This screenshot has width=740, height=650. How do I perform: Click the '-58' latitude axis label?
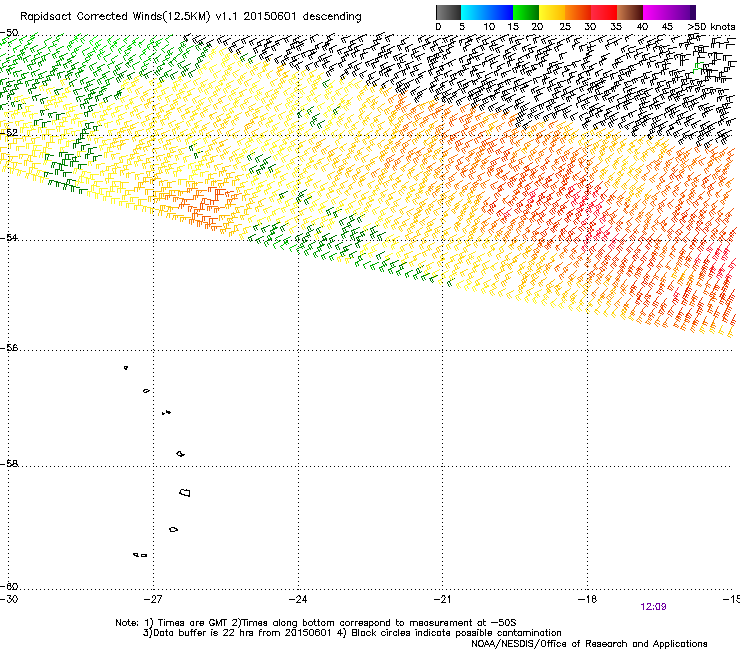pos(9,464)
